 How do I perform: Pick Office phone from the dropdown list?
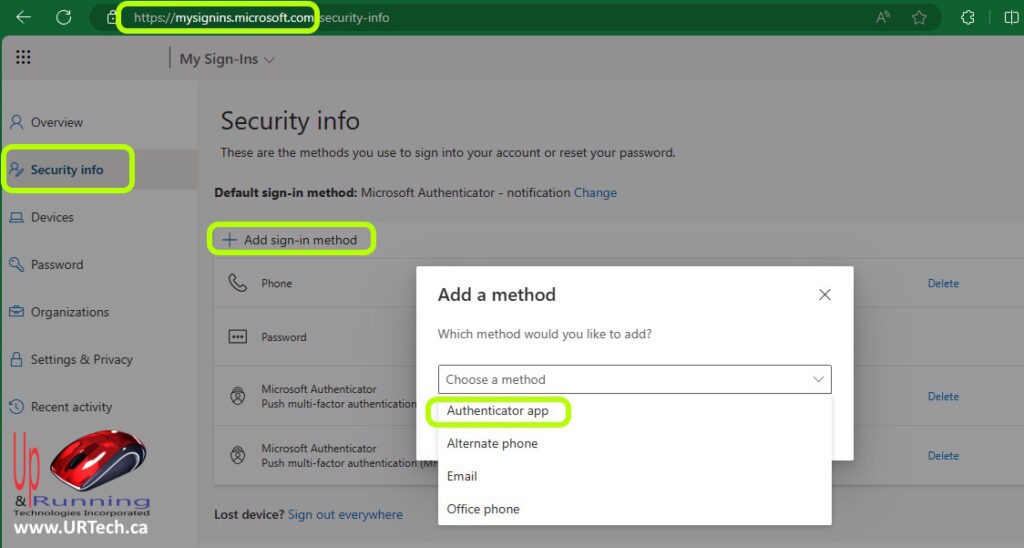(x=483, y=509)
